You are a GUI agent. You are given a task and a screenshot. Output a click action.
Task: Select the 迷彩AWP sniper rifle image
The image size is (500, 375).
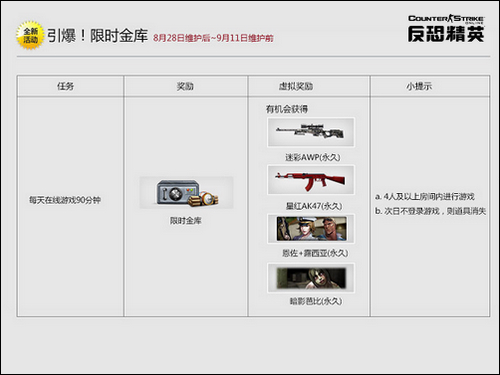[311, 132]
